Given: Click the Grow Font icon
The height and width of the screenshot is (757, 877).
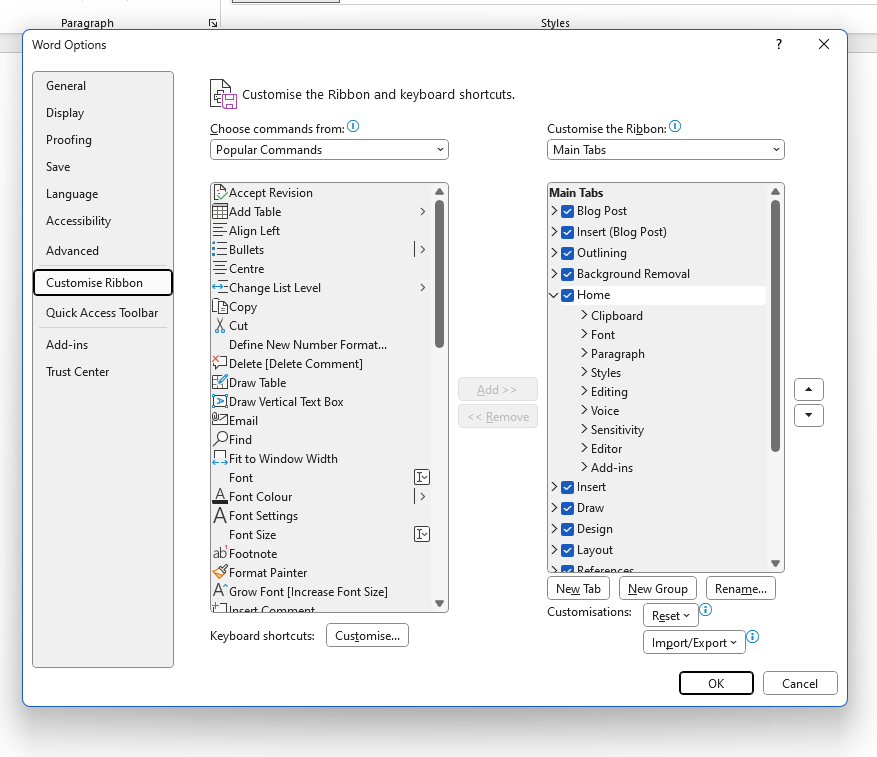Looking at the screenshot, I should [x=220, y=591].
